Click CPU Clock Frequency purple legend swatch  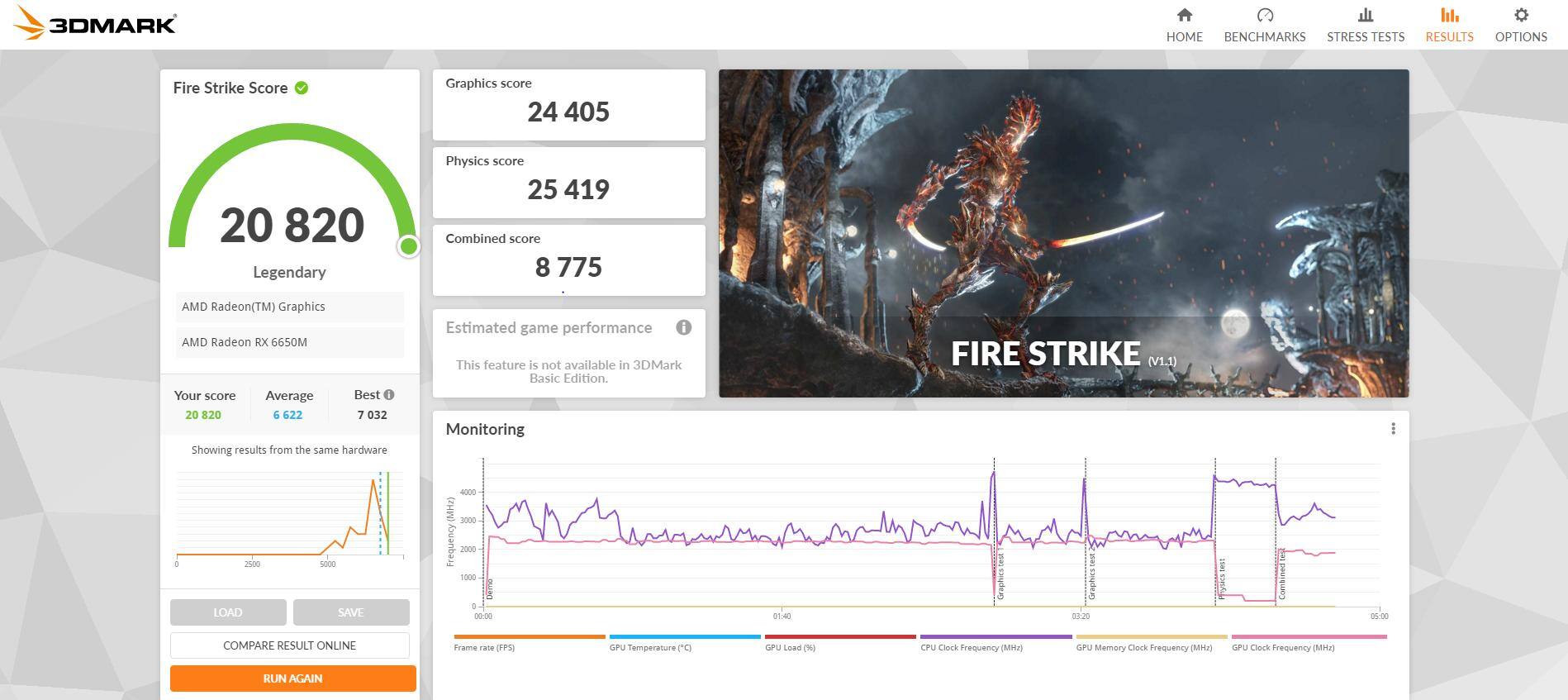tap(995, 636)
